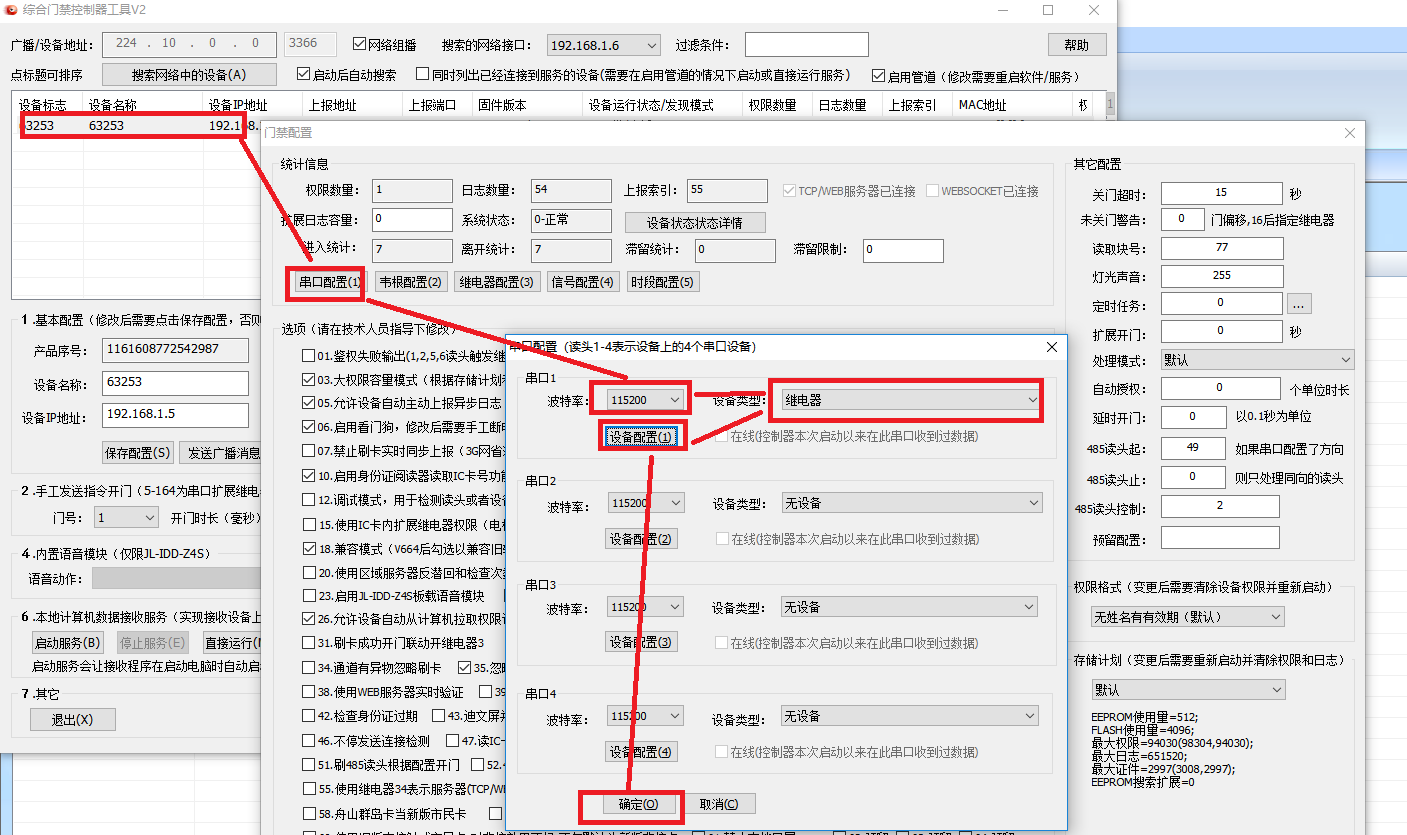Enable option 01.鉴权失败输出

[309, 356]
